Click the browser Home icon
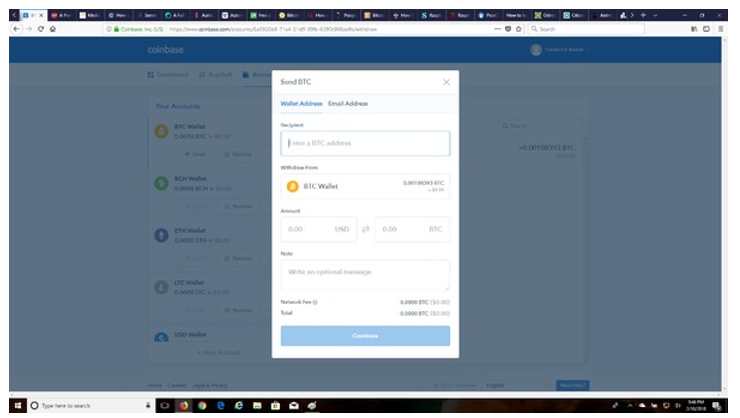The width and height of the screenshot is (740, 418). (53, 29)
